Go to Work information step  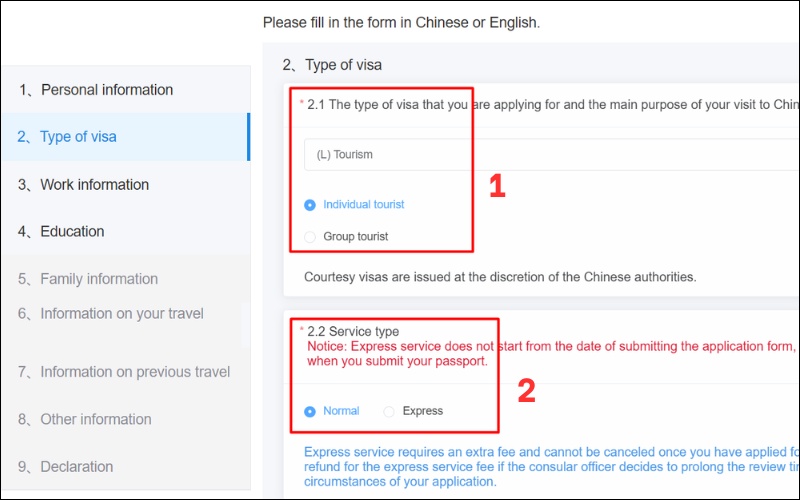pyautogui.click(x=84, y=185)
